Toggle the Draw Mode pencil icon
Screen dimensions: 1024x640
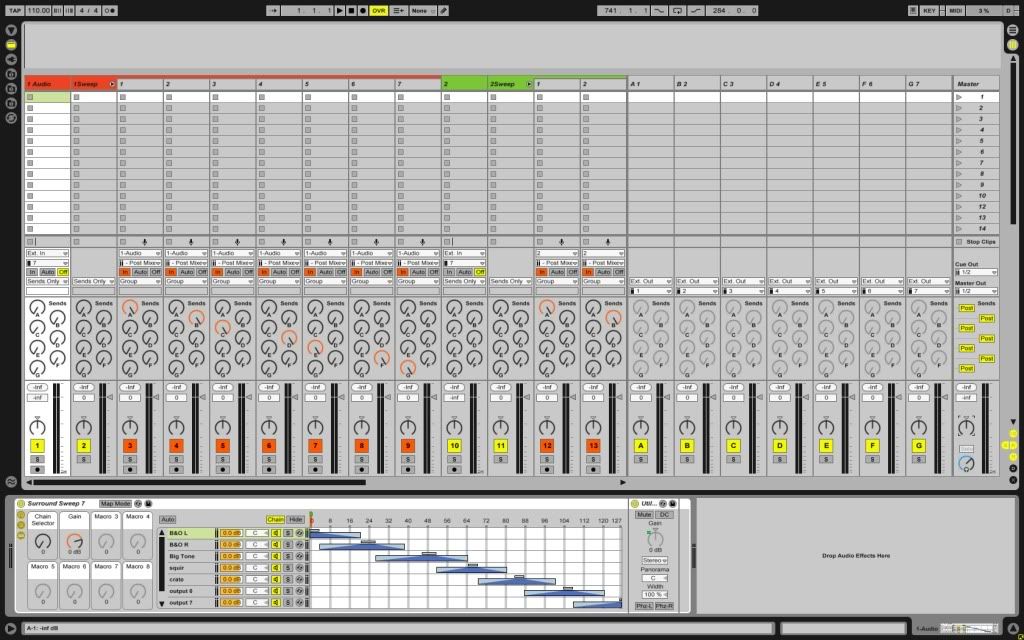[443, 10]
